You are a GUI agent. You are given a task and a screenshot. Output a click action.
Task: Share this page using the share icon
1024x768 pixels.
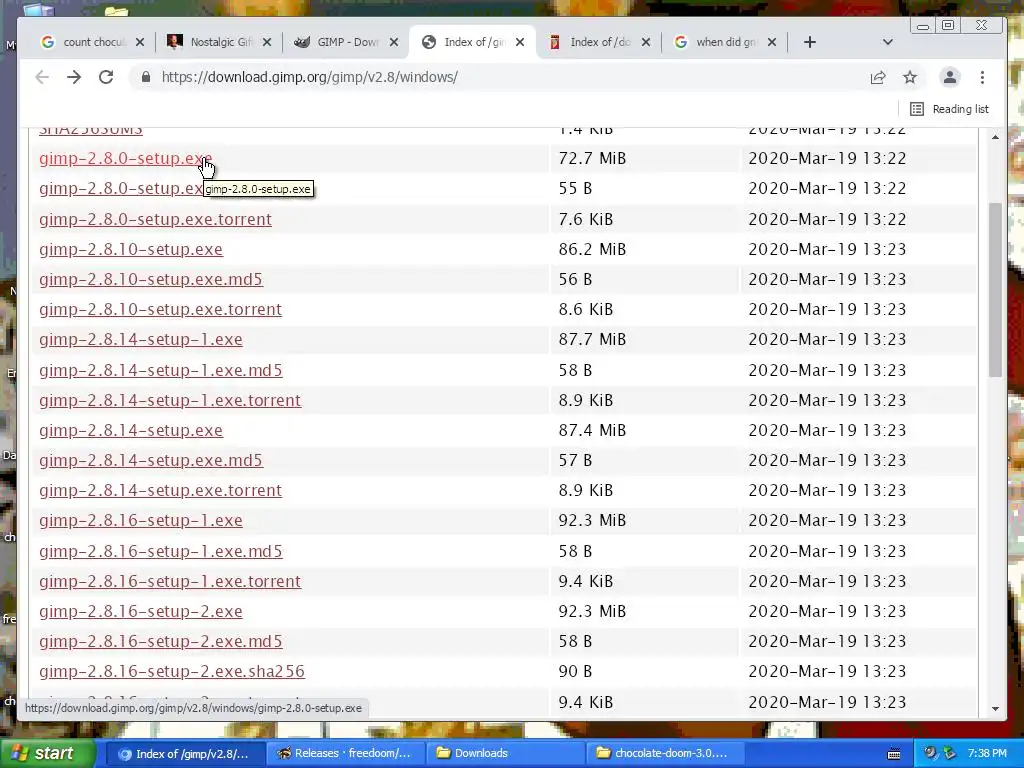coord(878,78)
